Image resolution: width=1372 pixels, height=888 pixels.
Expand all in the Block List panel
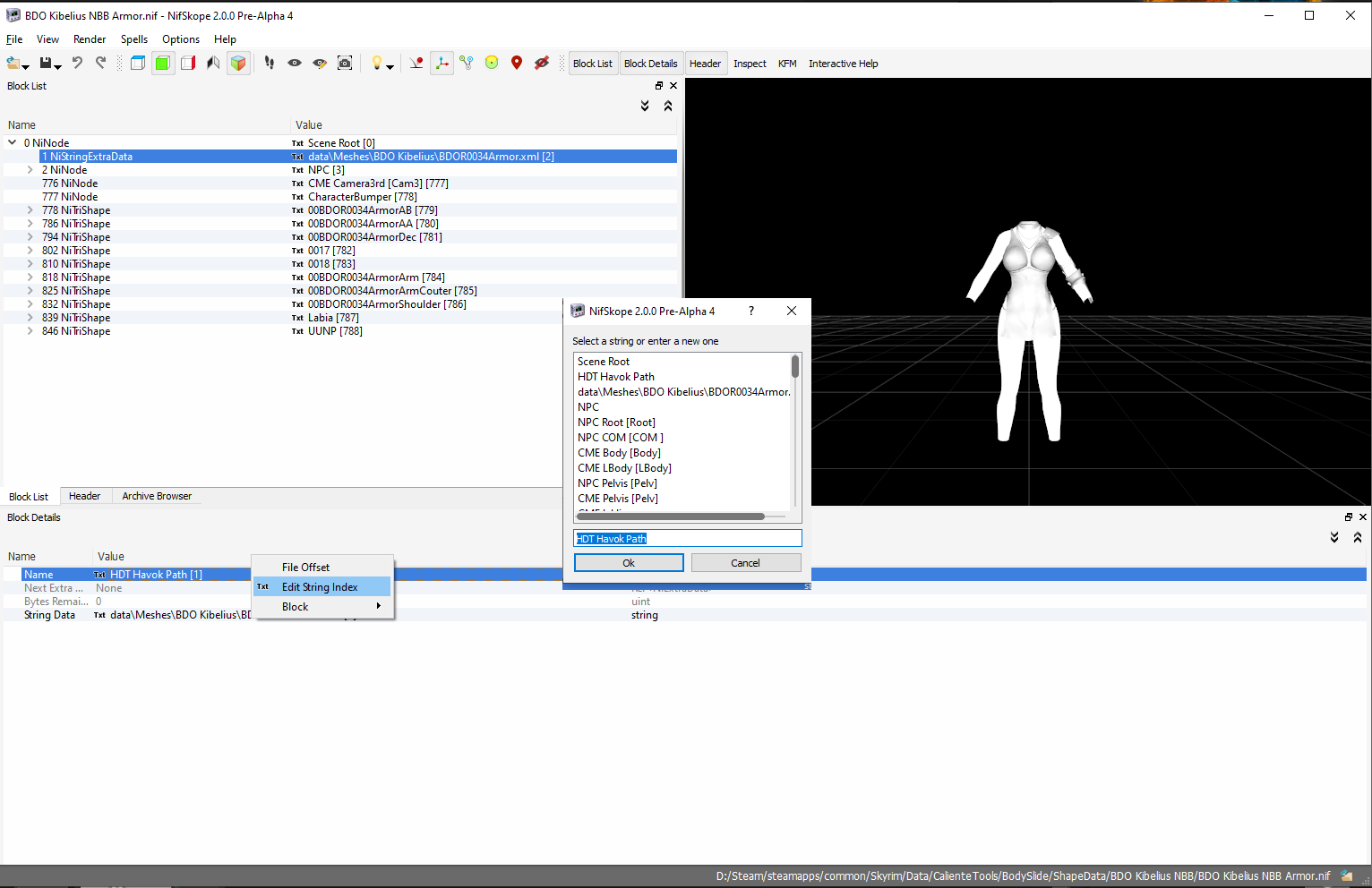pyautogui.click(x=645, y=106)
